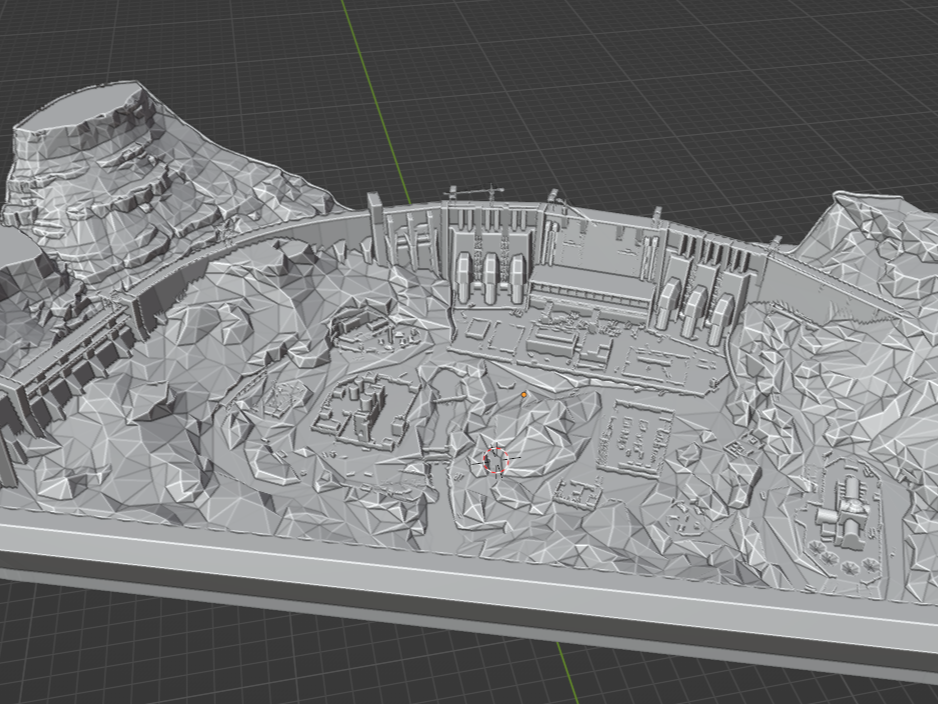Select the tall pillar at dam's left end

375,228
